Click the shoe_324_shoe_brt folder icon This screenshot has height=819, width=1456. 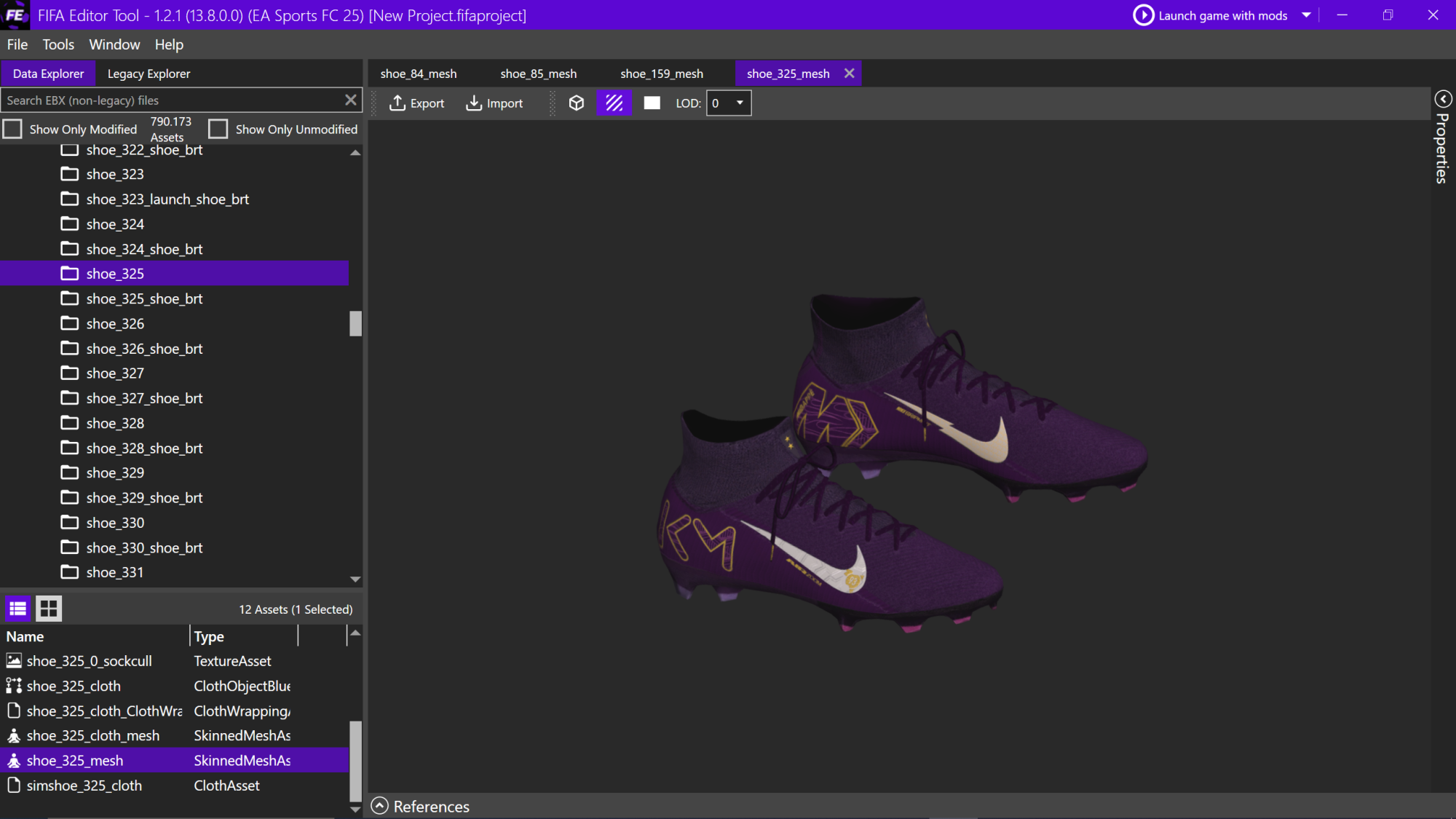tap(70, 249)
